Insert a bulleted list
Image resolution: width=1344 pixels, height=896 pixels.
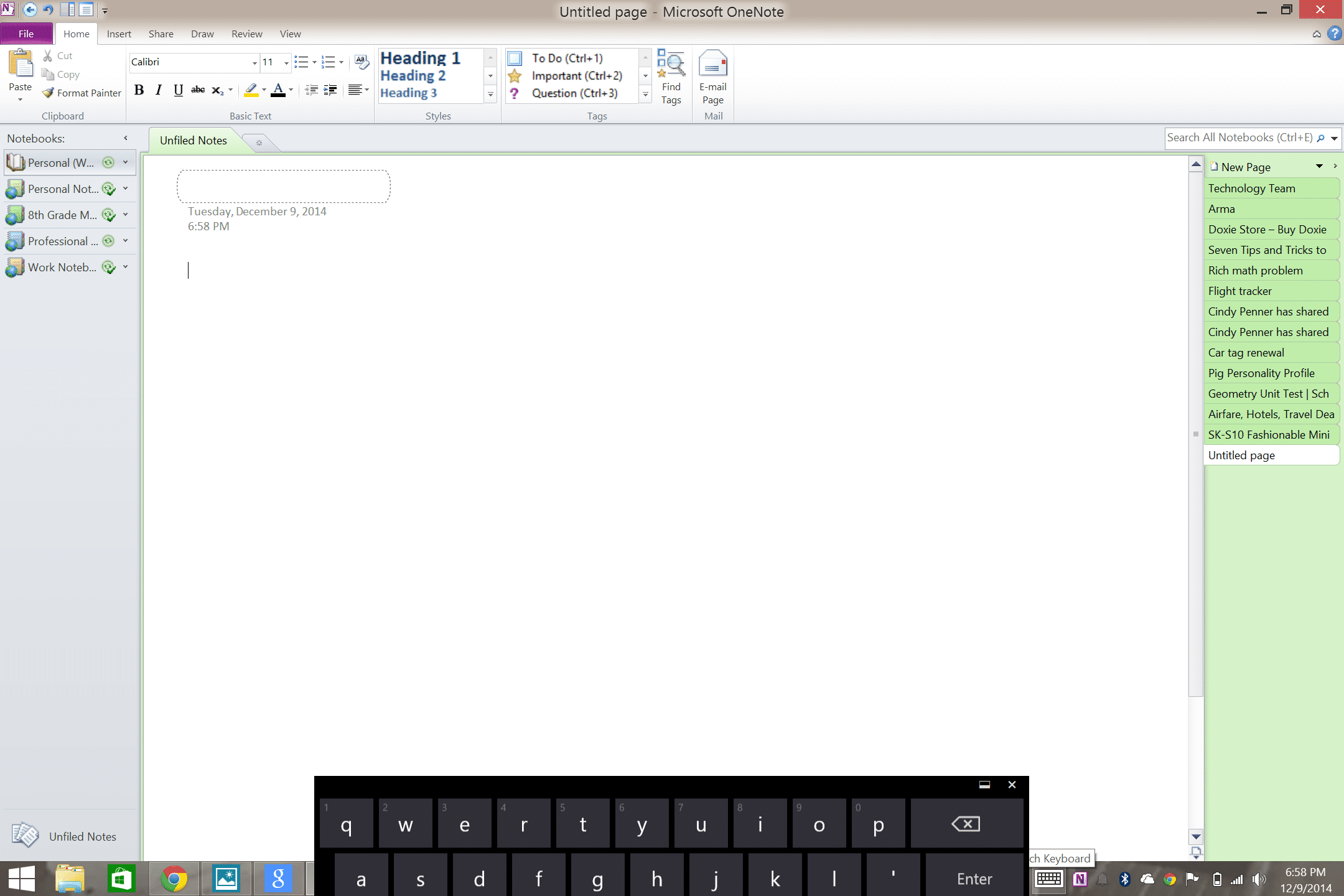coord(301,62)
